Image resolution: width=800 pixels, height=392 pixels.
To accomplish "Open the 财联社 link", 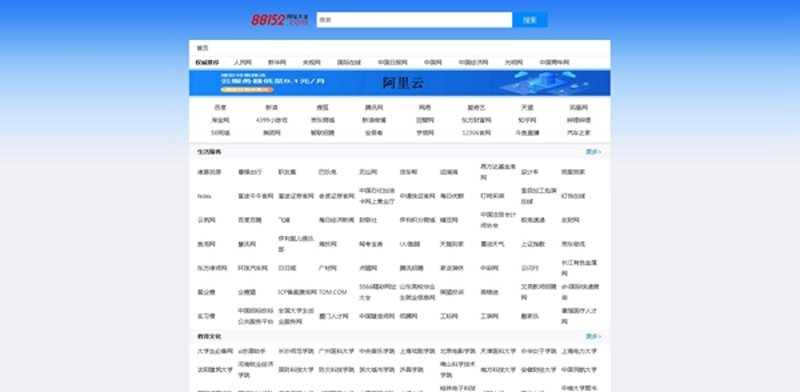I will [x=368, y=220].
